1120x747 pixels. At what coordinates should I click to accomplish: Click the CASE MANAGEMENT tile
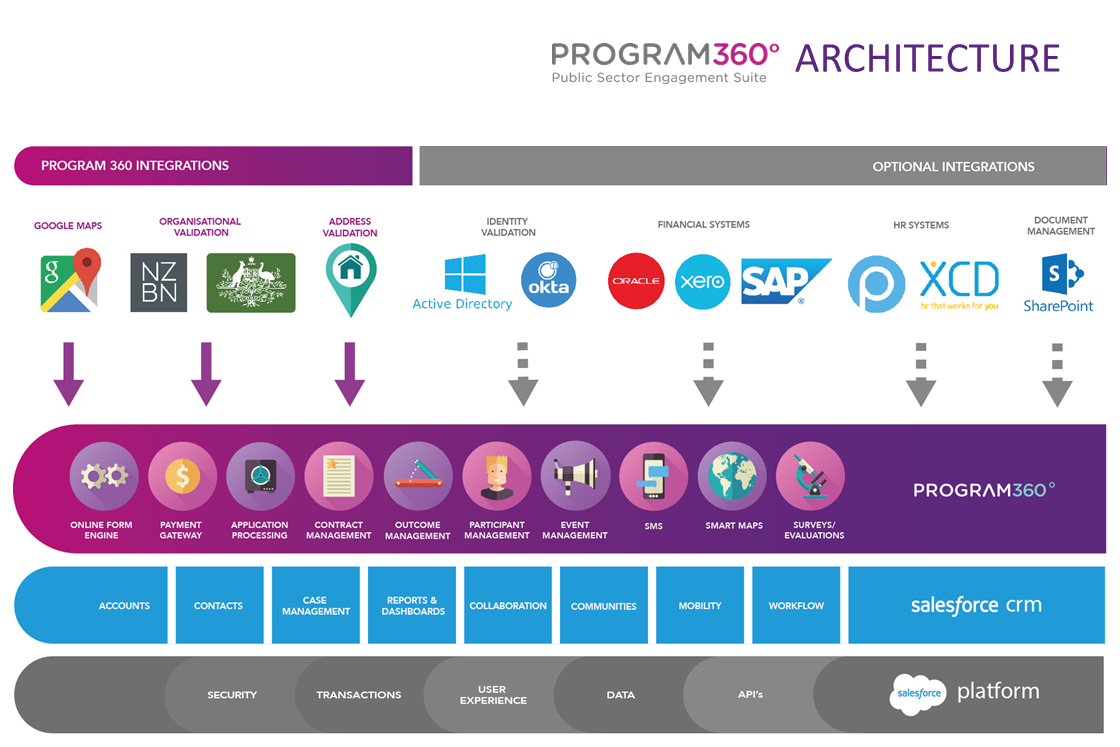(x=316, y=606)
